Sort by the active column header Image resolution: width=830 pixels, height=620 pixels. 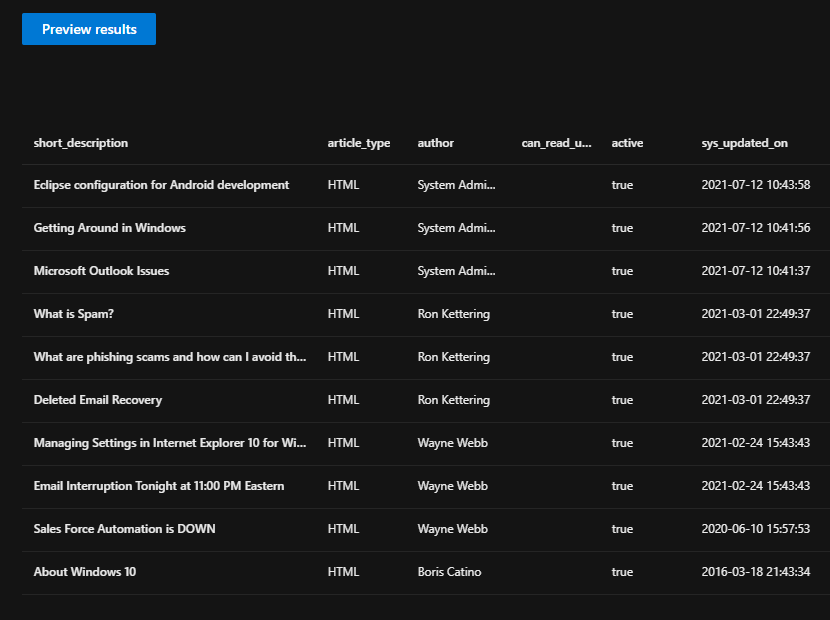(626, 143)
